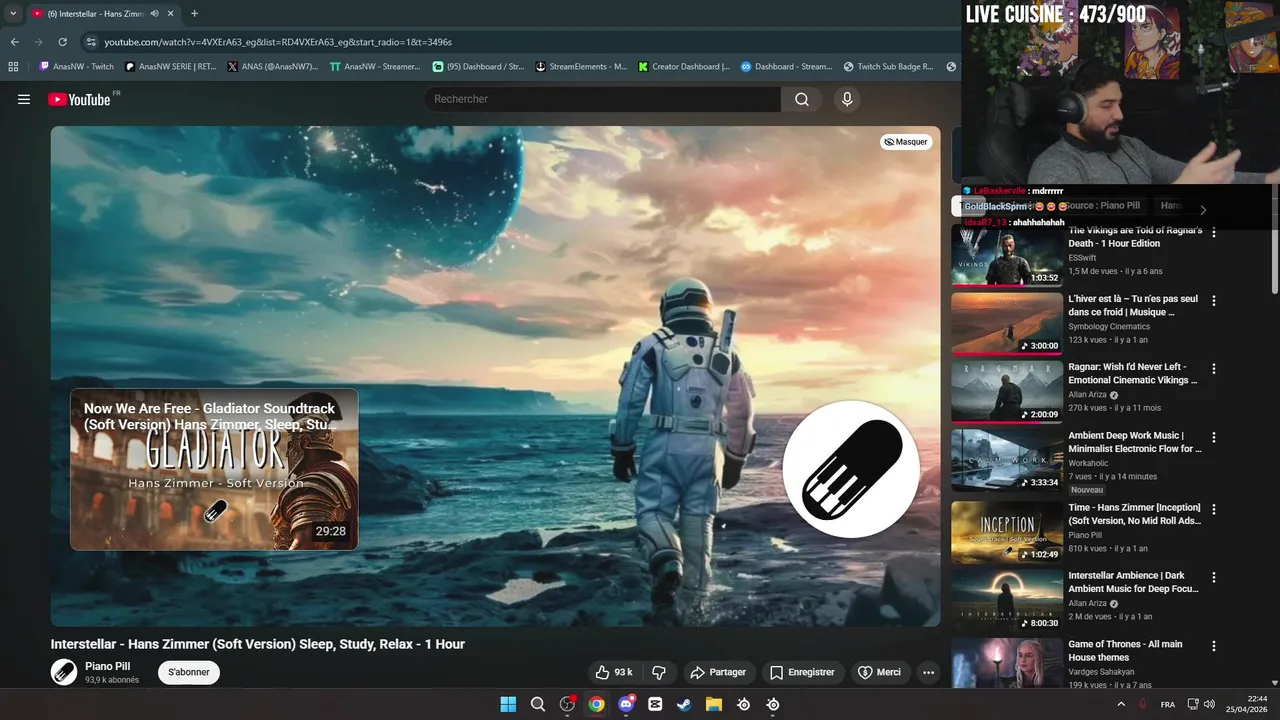Save the video with Enregistrer
Viewport: 1280px width, 720px height.
(802, 672)
